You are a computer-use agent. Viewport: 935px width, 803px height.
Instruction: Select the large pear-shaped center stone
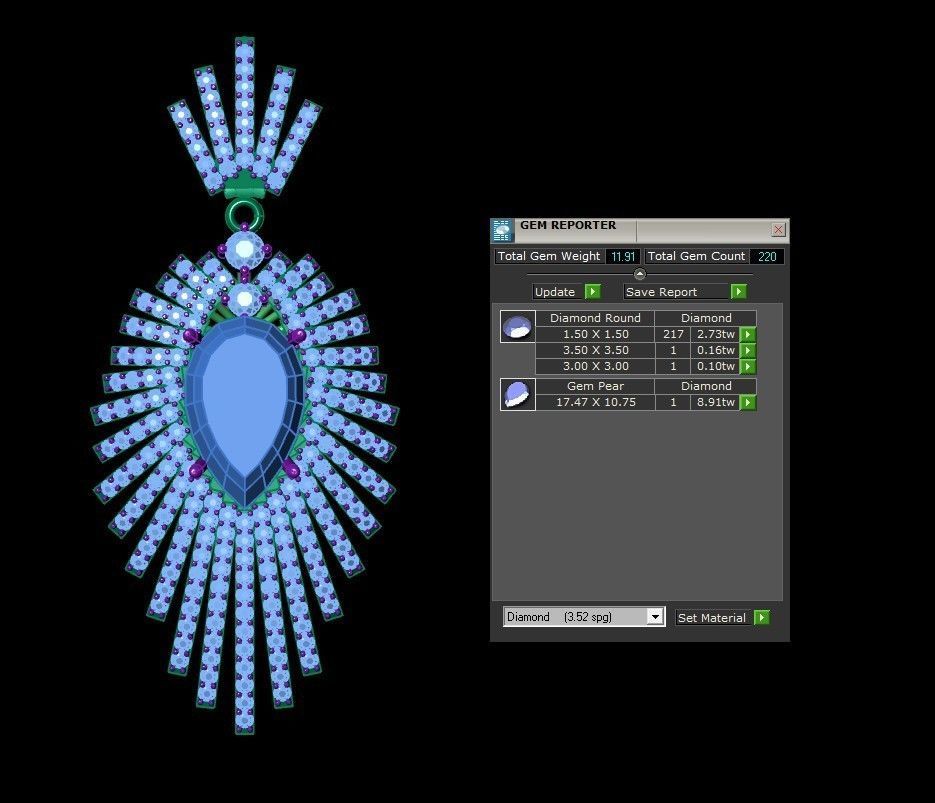coord(244,411)
